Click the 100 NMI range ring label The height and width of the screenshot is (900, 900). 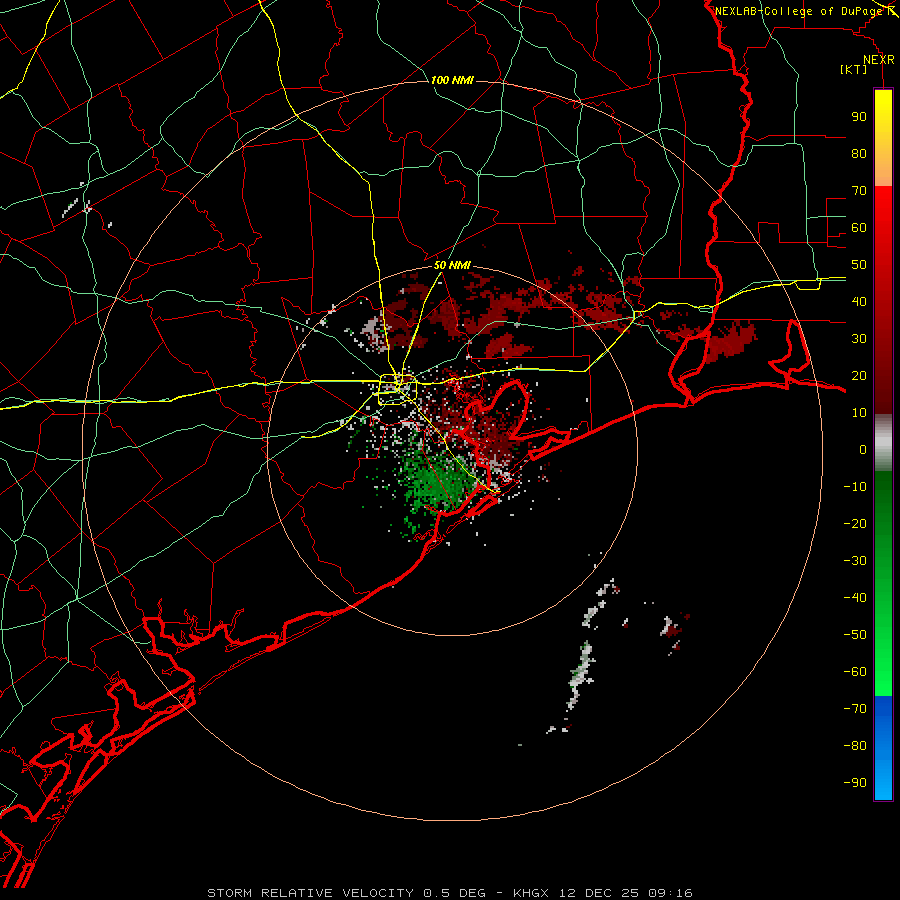tap(452, 80)
